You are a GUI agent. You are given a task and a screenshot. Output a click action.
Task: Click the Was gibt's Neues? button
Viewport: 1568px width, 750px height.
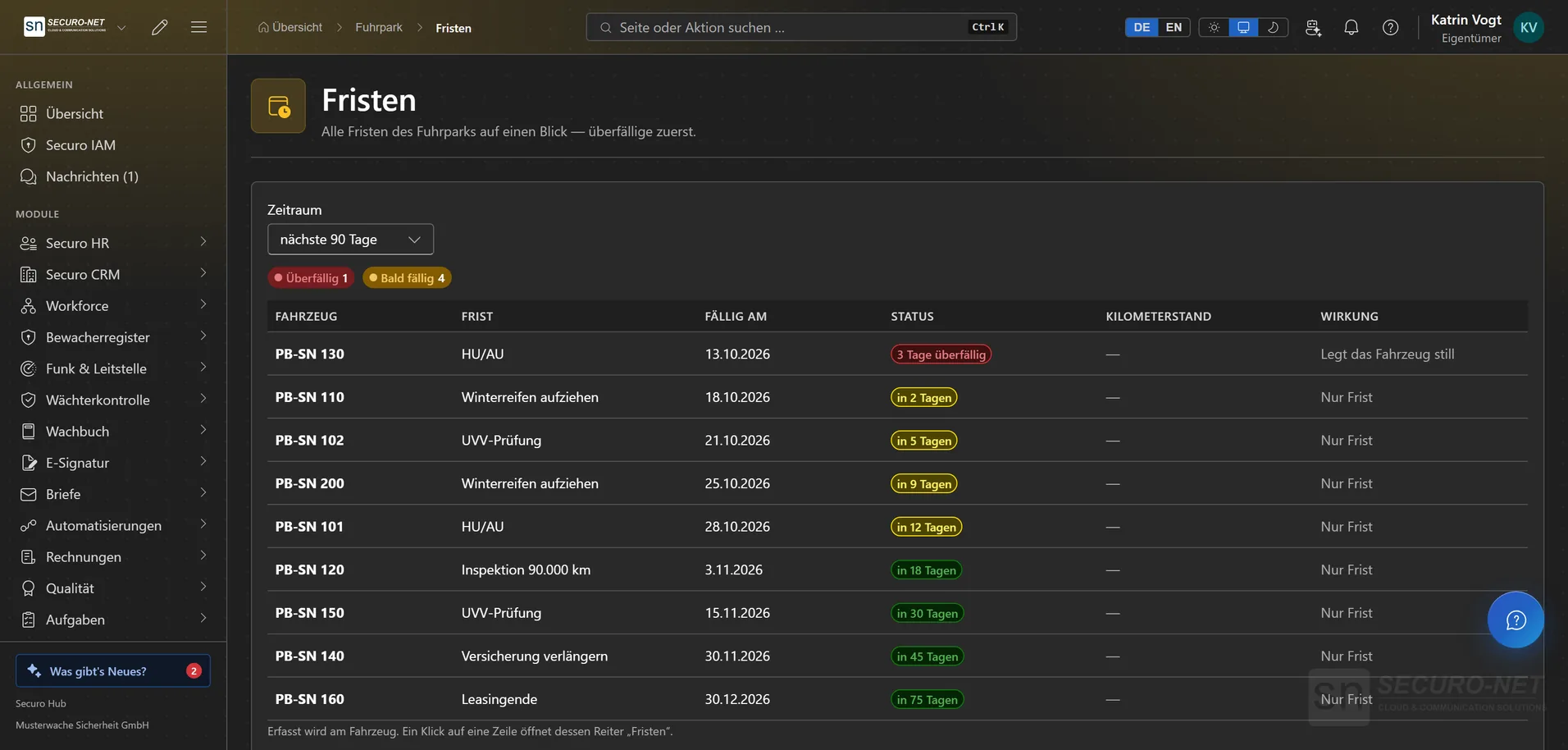[113, 670]
